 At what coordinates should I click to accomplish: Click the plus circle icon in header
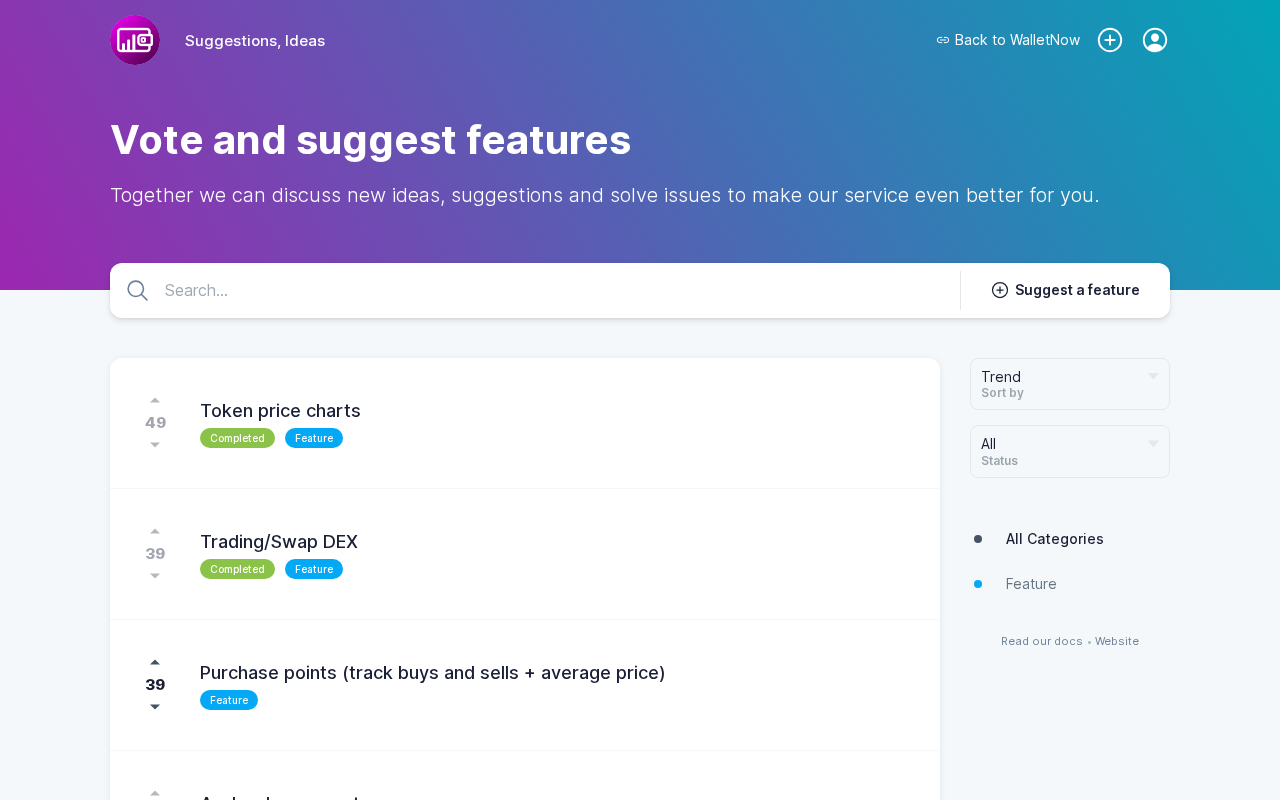[x=1110, y=40]
